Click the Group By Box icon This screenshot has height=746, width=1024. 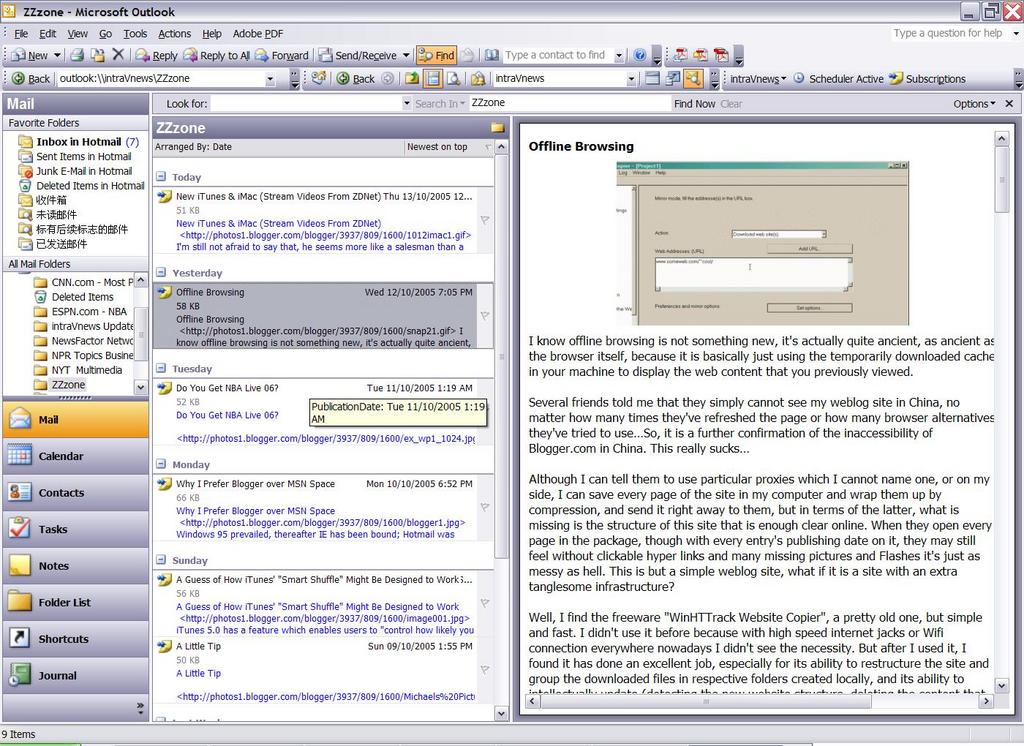point(652,78)
